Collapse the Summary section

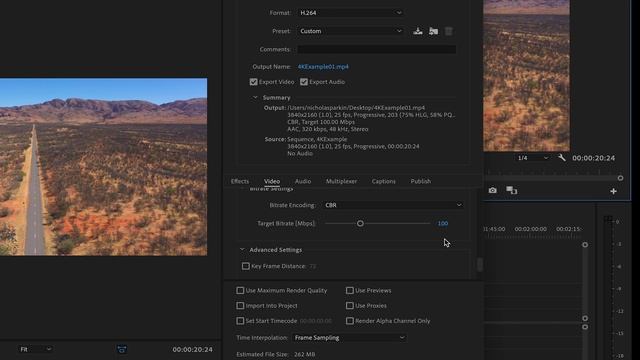tap(255, 98)
